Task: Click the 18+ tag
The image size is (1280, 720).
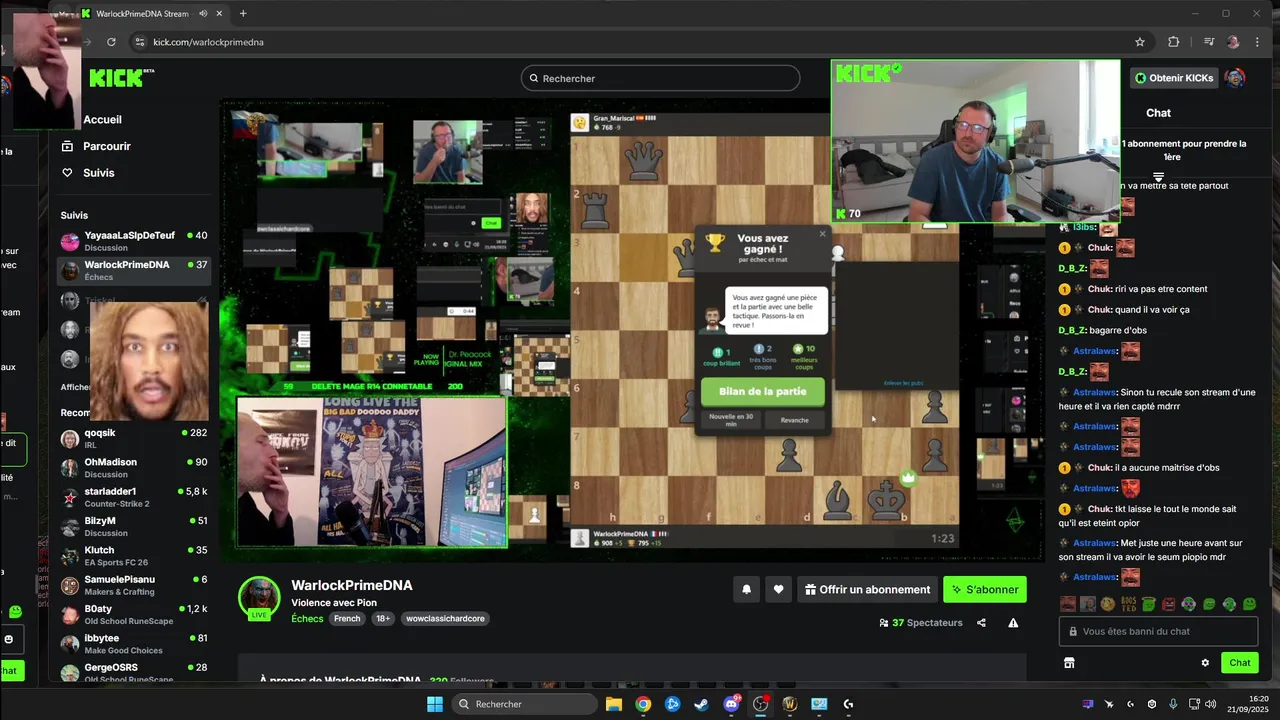Action: tap(383, 619)
